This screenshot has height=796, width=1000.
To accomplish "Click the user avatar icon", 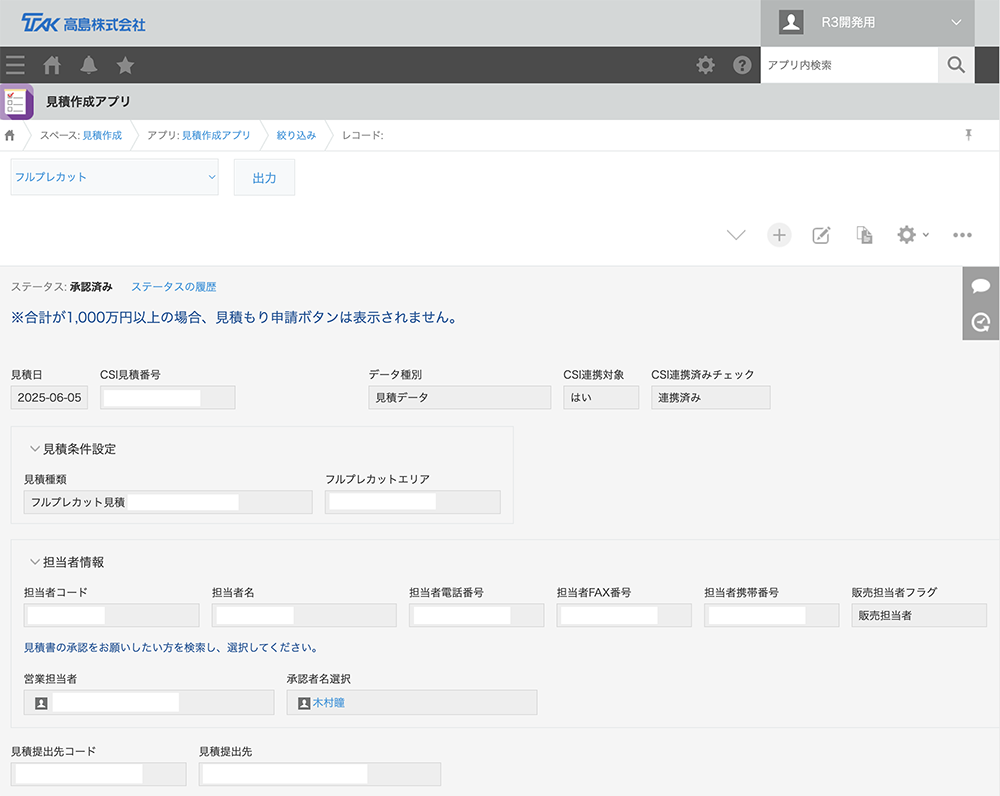I will click(x=791, y=22).
